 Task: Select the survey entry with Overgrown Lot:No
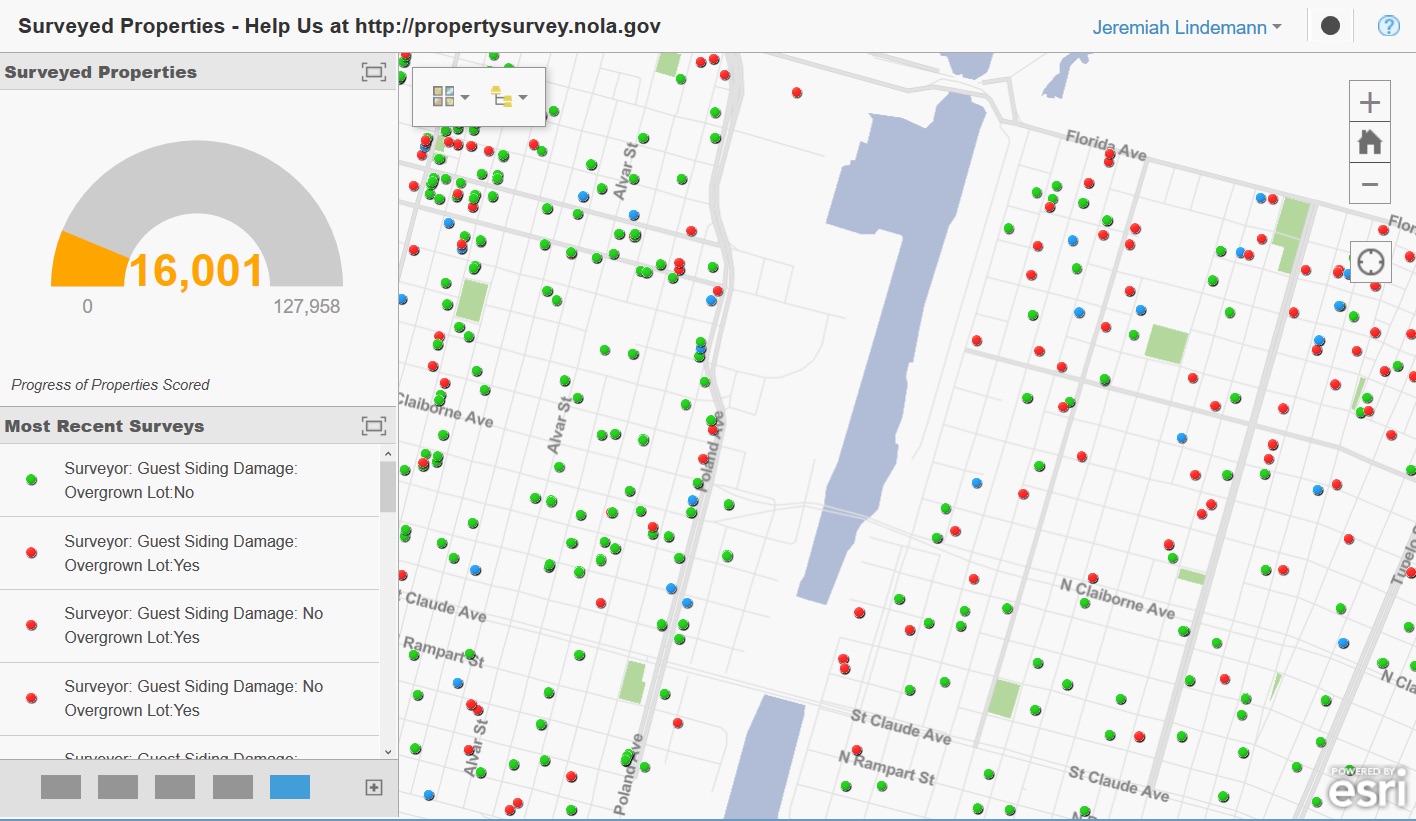pos(190,480)
